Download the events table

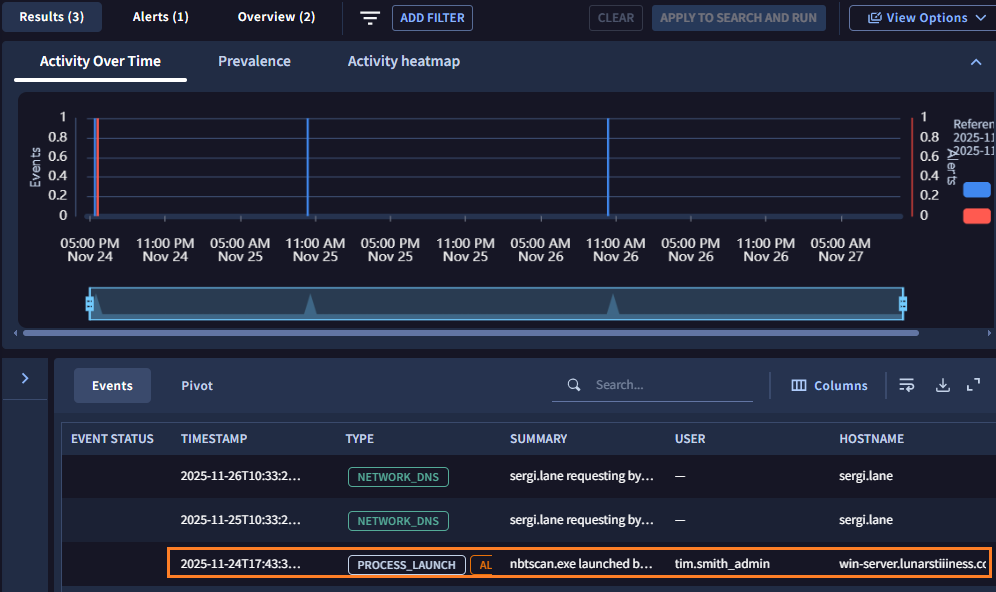pos(942,385)
